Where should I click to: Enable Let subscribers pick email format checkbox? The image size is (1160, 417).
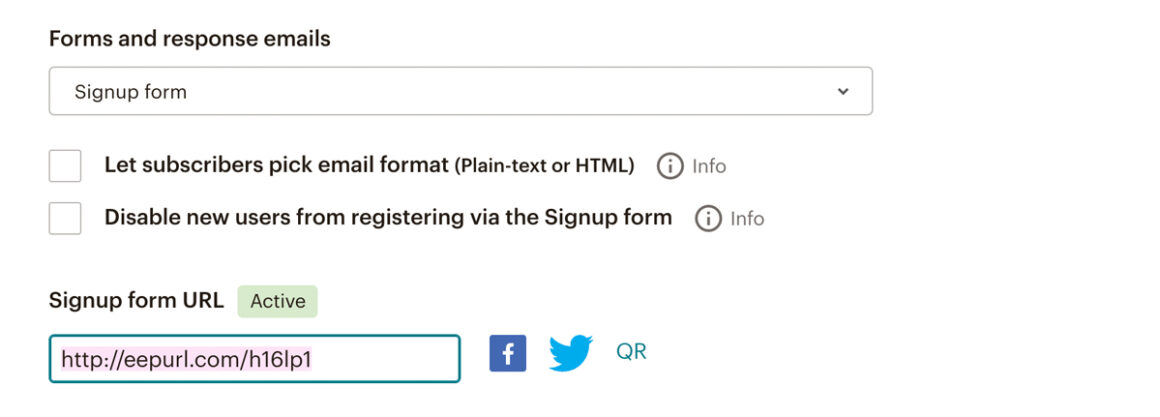click(65, 166)
